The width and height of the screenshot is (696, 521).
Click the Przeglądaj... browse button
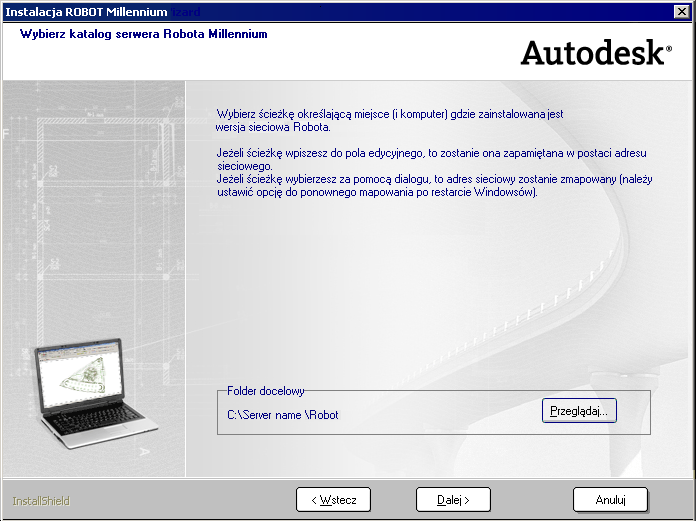click(579, 410)
